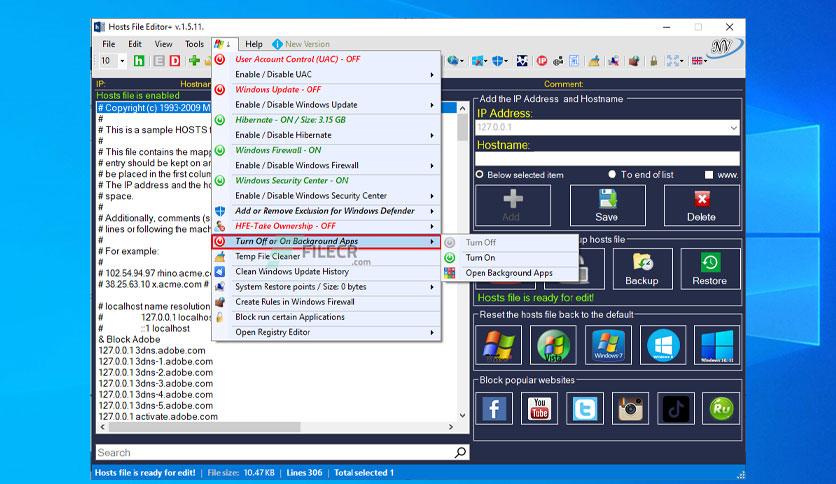Open the IP Address dropdown
Screen dimensions: 836x484
click(x=734, y=127)
